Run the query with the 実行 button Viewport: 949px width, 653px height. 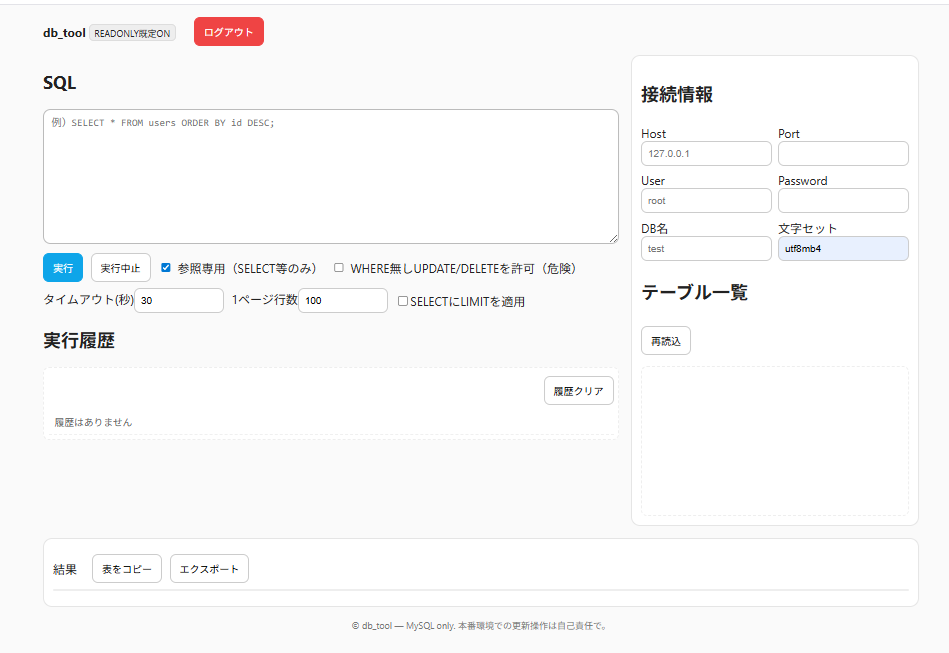[62, 267]
